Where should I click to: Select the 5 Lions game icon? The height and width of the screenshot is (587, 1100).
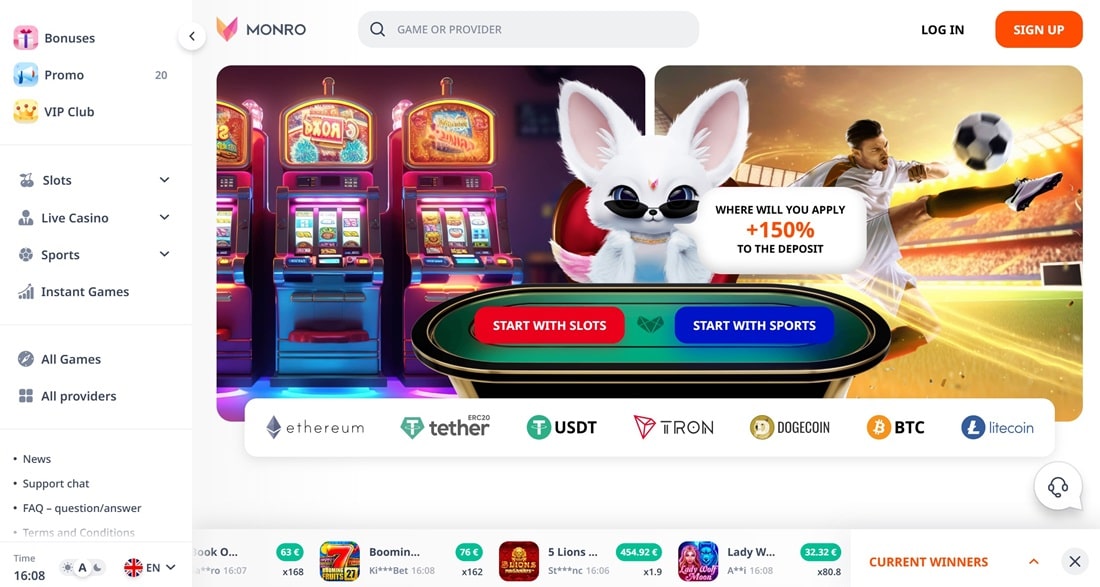(519, 561)
